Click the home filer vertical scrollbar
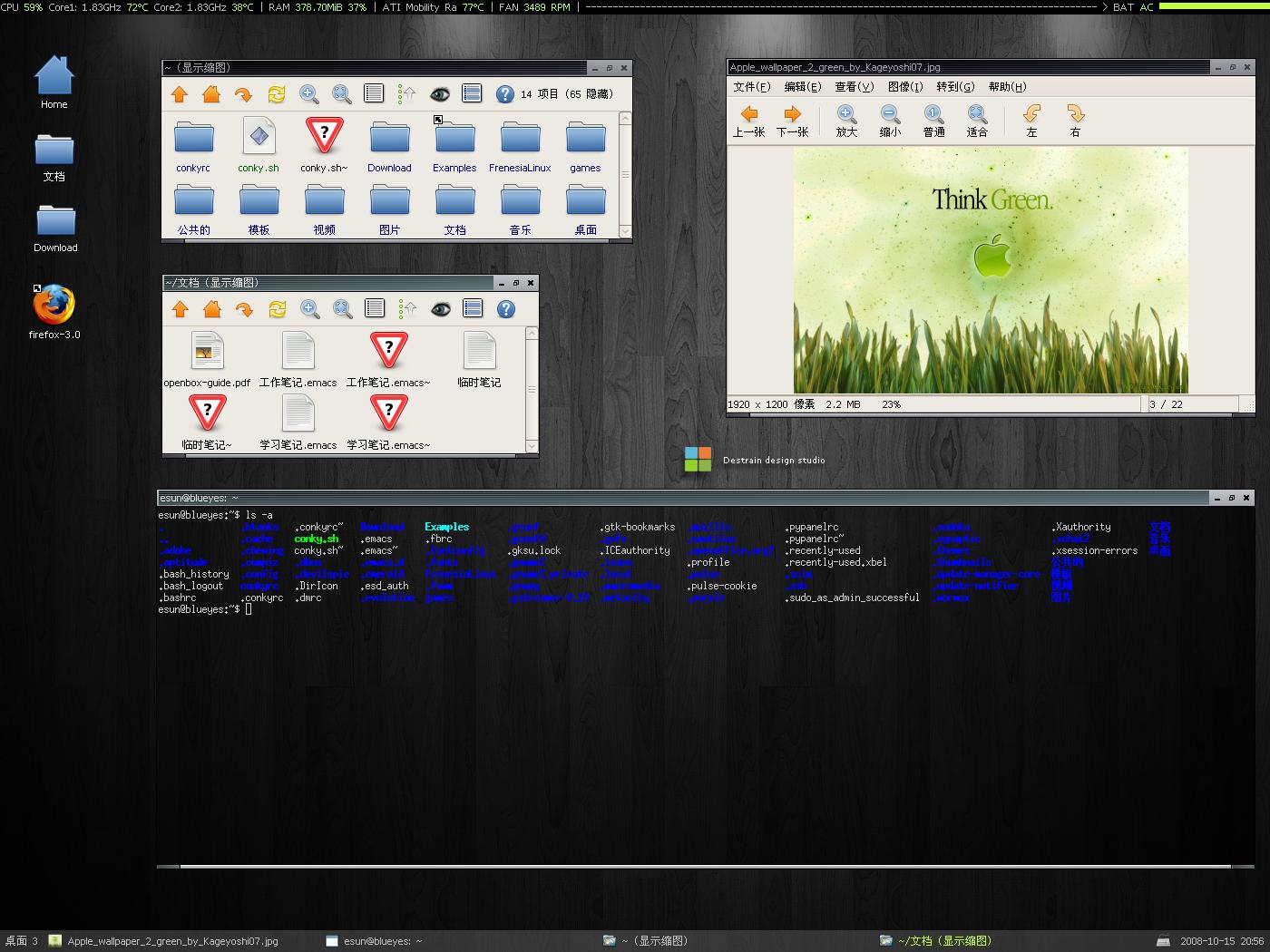 click(x=625, y=174)
